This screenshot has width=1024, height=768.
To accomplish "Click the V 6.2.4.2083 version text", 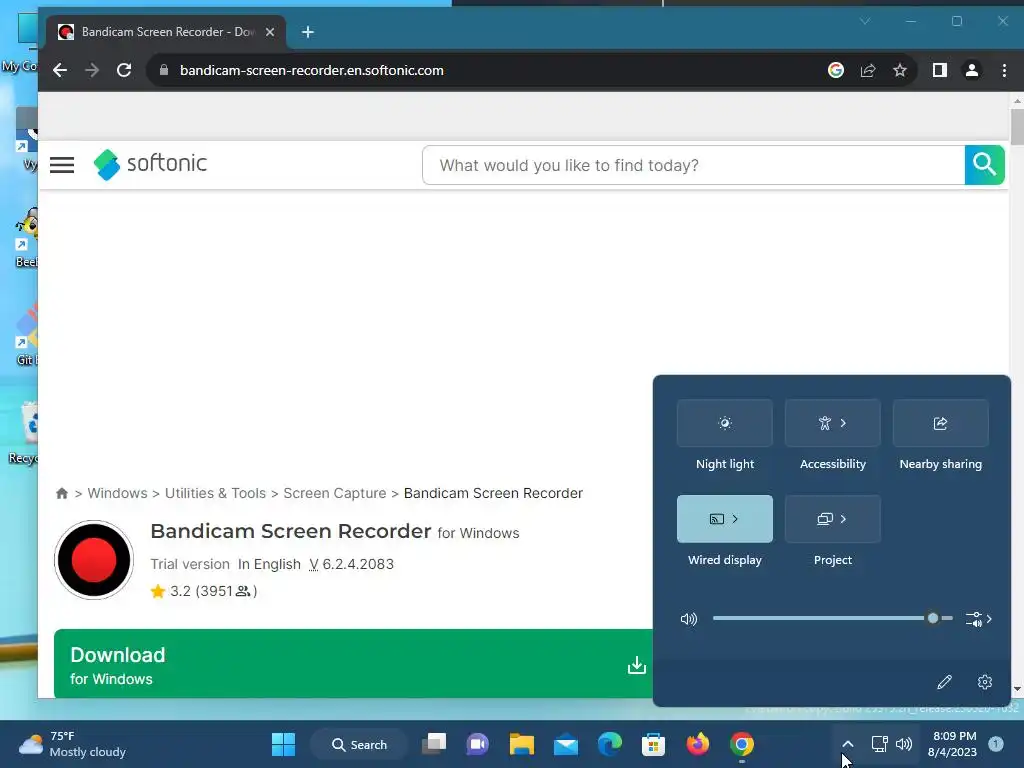I will 351,564.
